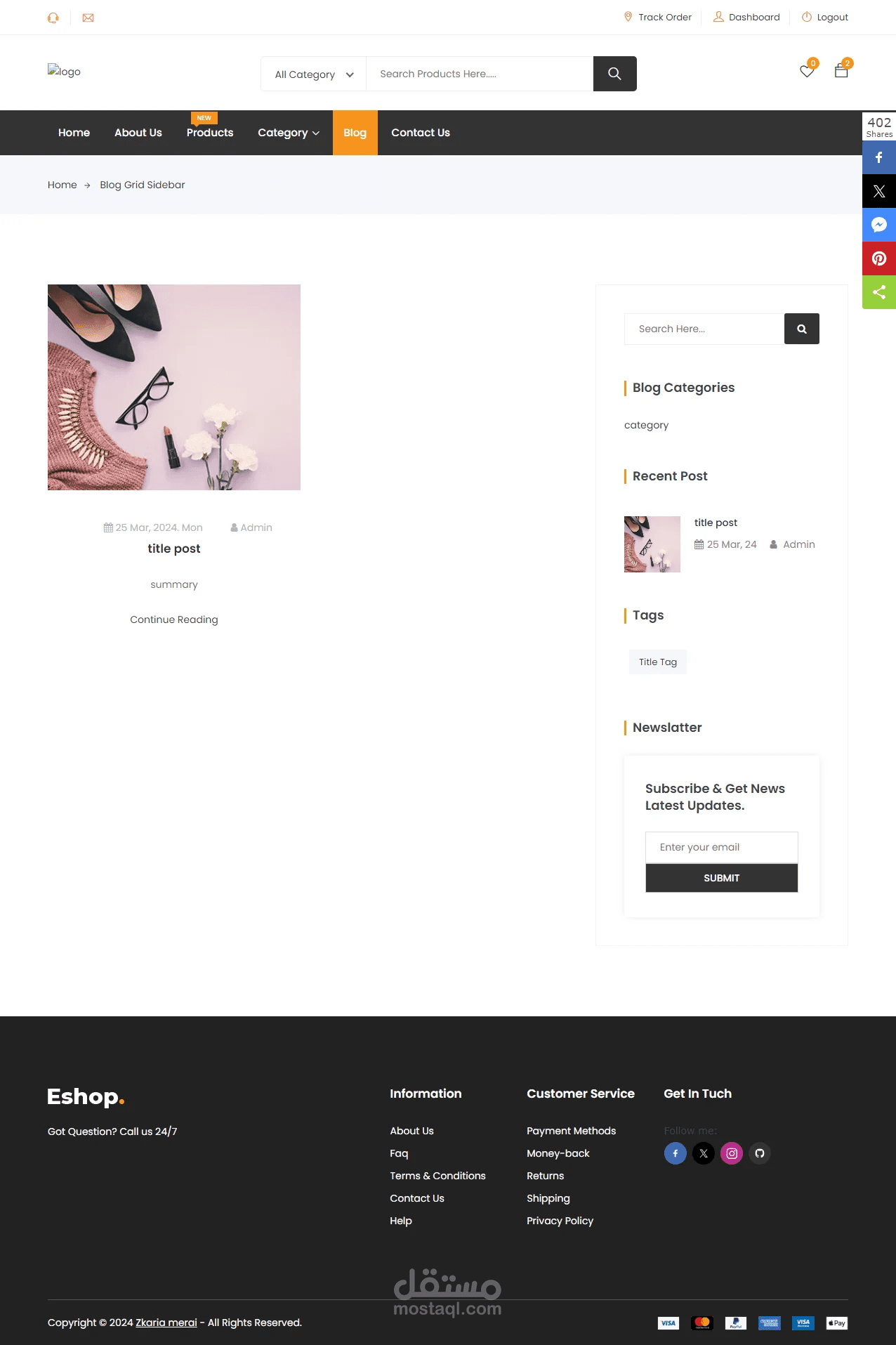The width and height of the screenshot is (896, 1345).
Task: Open the Products menu item
Action: point(210,133)
